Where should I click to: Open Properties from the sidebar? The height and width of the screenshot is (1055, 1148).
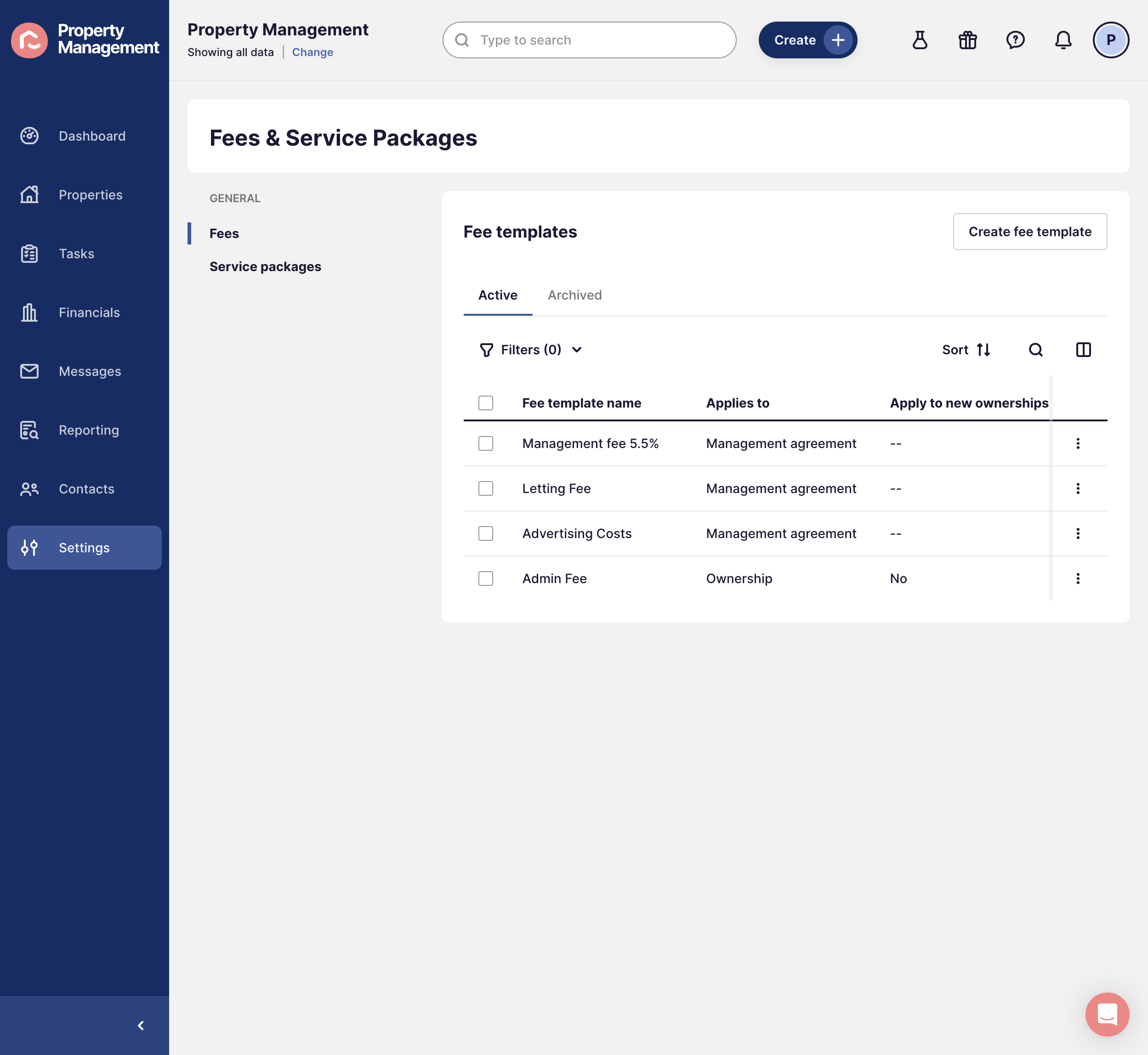[x=85, y=195]
